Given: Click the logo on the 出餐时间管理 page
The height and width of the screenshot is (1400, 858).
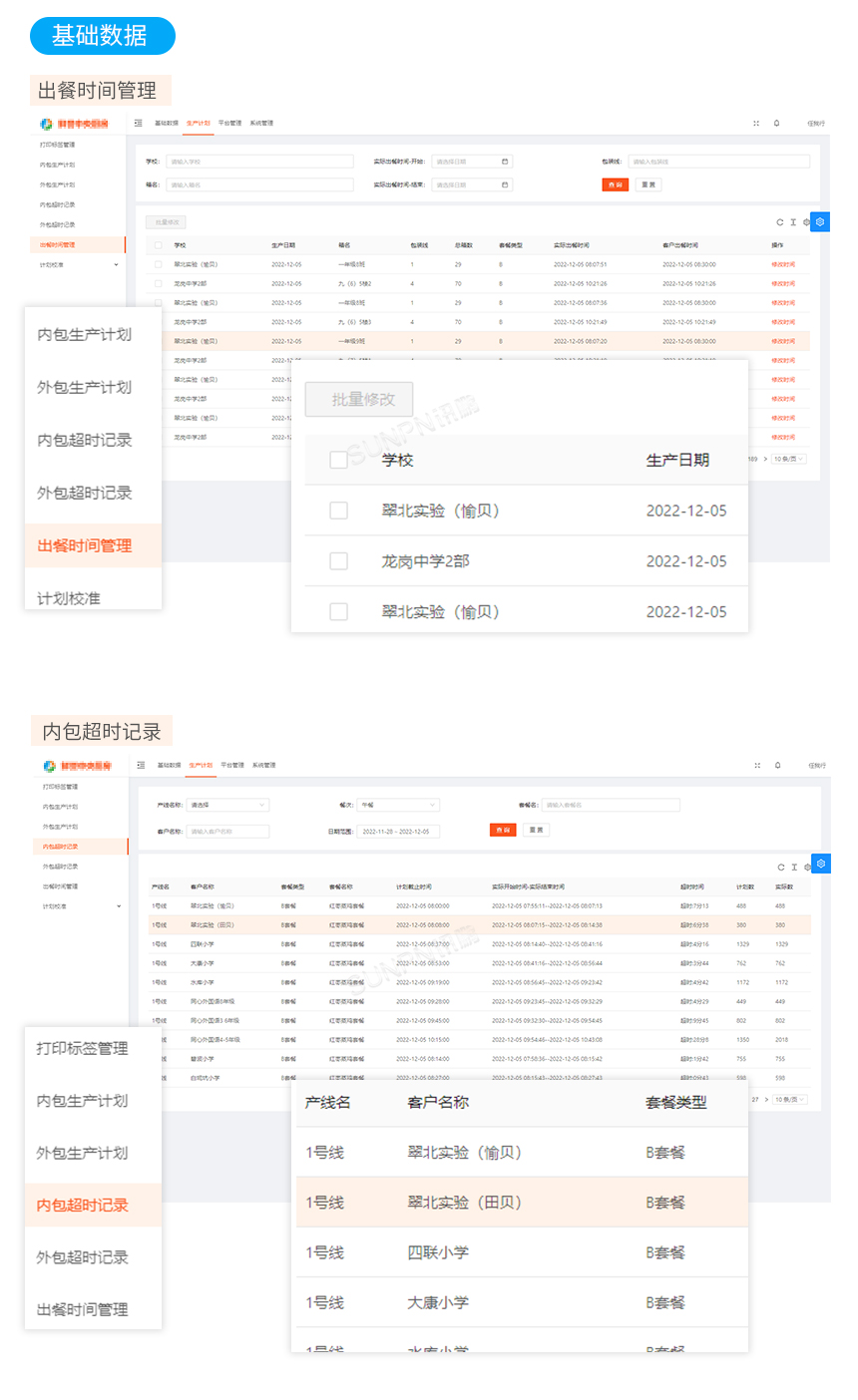Looking at the screenshot, I should click(x=74, y=124).
